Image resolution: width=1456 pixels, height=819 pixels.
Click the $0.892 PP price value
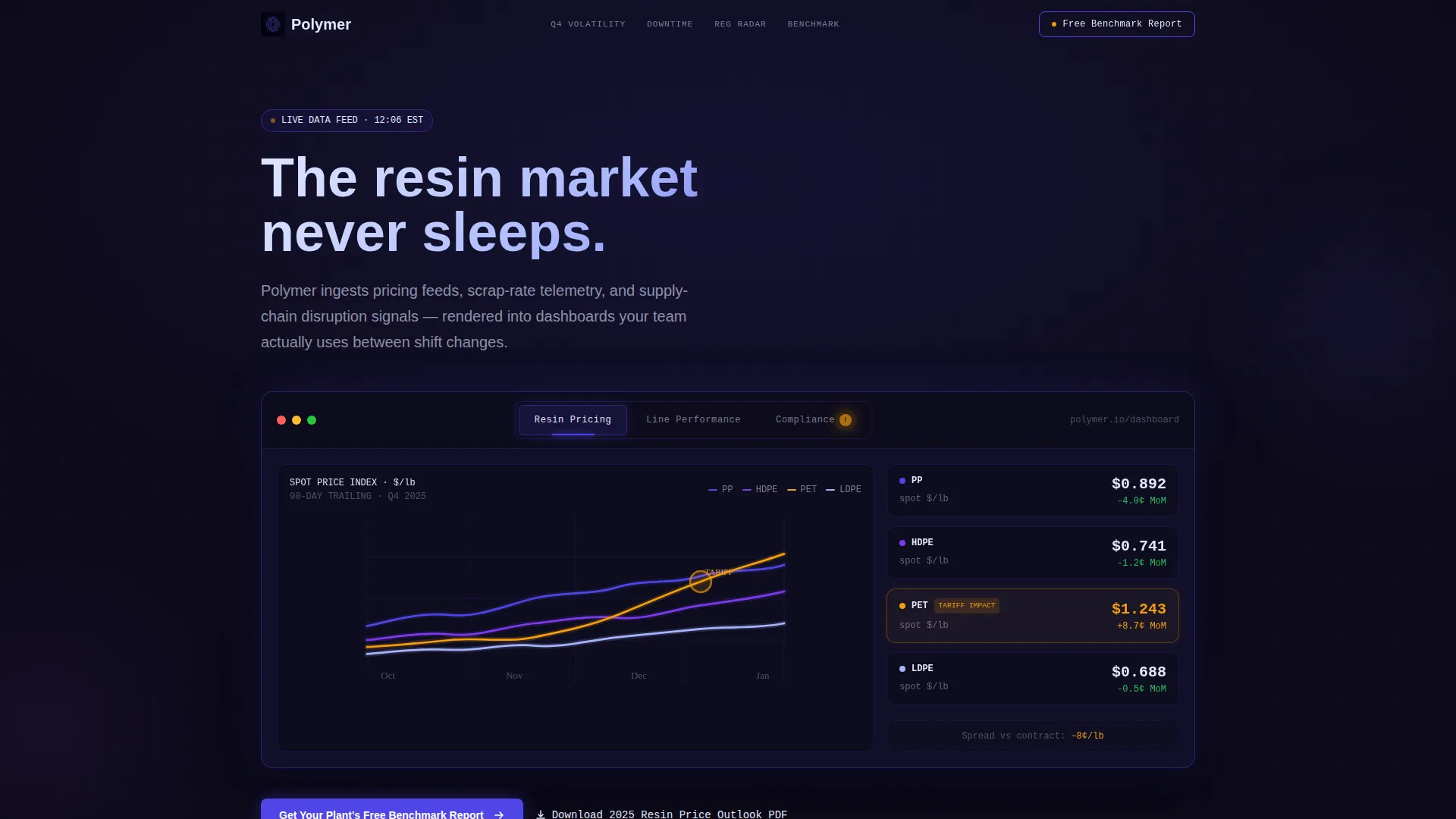tap(1138, 484)
